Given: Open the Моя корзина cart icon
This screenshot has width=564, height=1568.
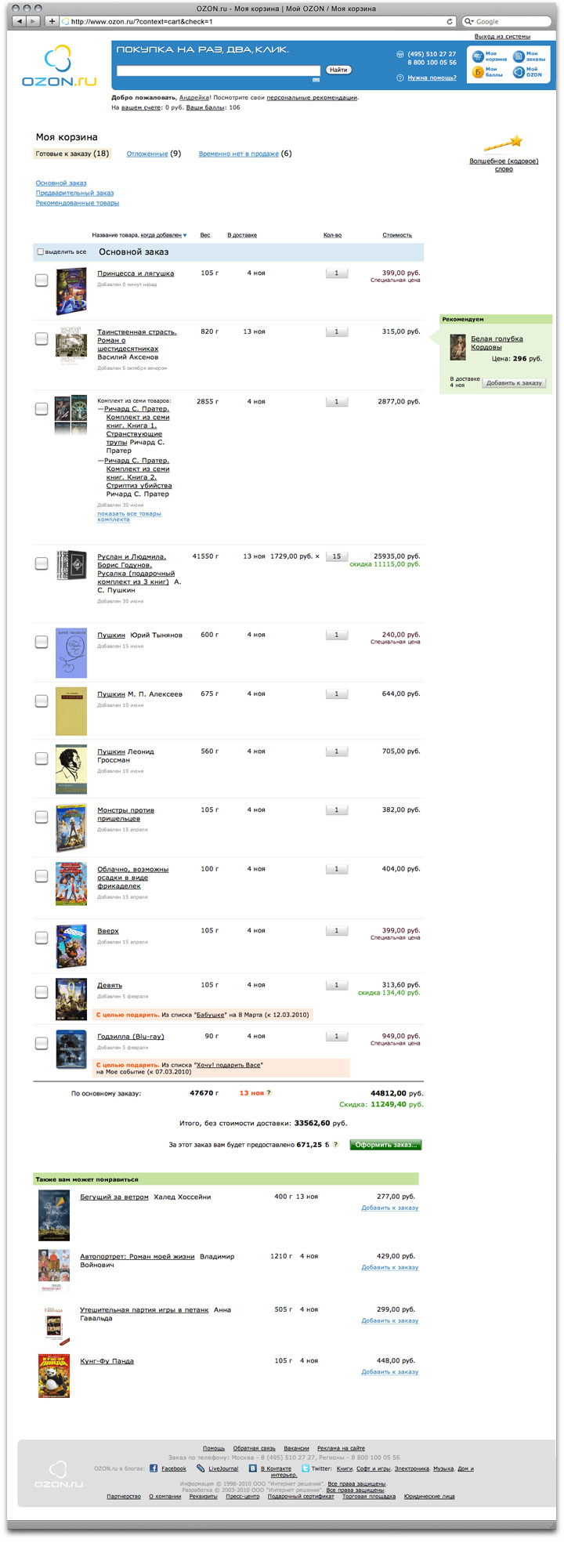Looking at the screenshot, I should point(477,56).
